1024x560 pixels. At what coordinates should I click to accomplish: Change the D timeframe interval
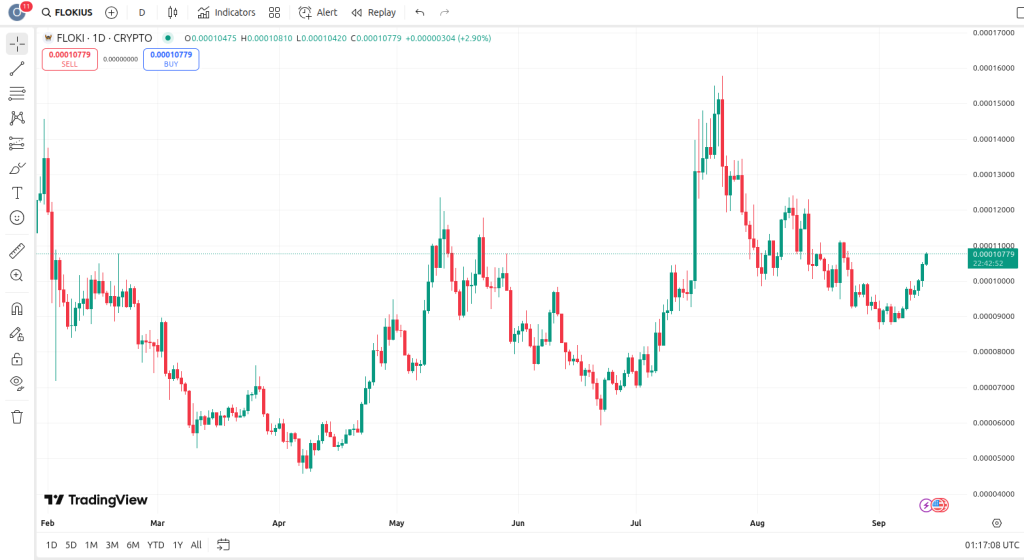click(142, 12)
